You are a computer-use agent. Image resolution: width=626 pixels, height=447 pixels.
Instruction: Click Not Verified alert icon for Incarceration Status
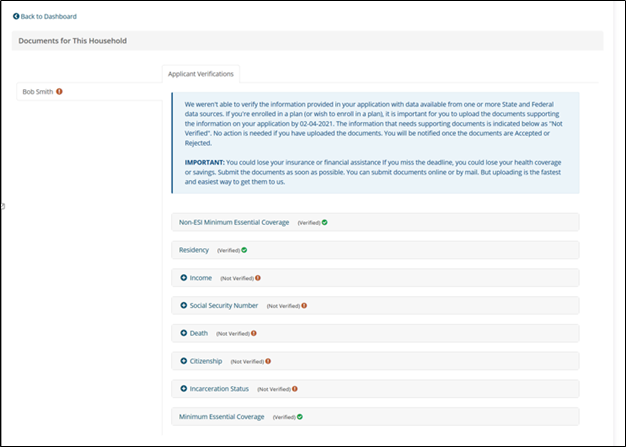point(295,389)
